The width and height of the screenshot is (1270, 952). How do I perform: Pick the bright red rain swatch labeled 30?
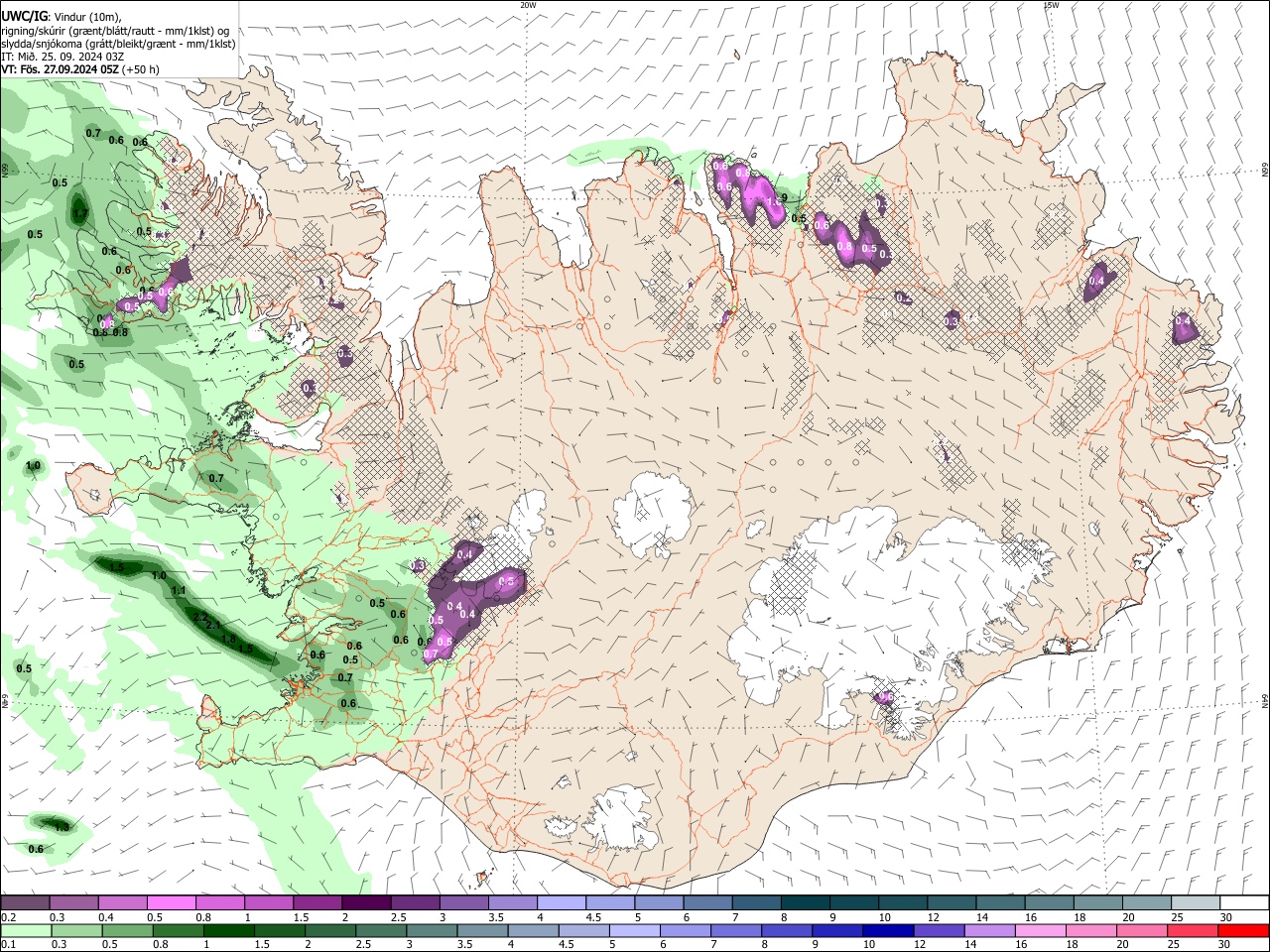[1242, 930]
